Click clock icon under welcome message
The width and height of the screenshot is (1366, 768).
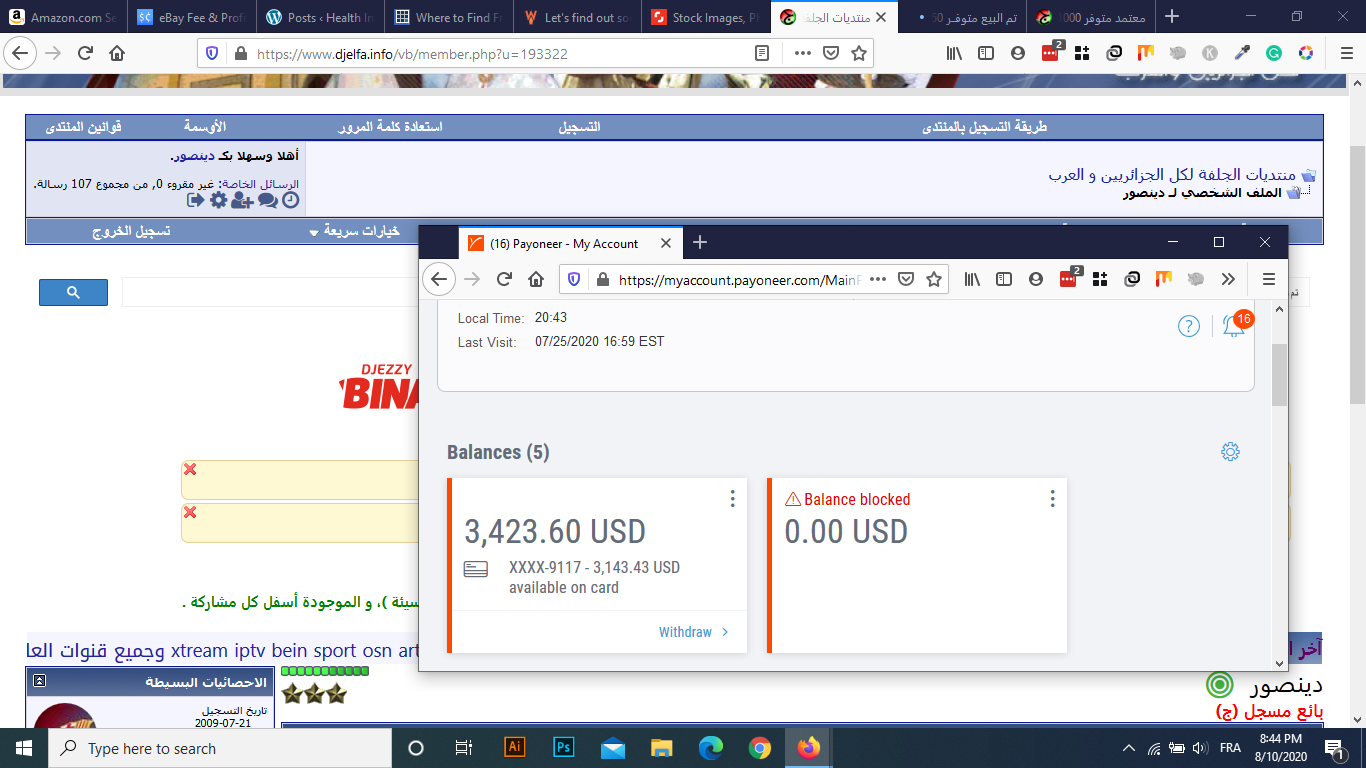pyautogui.click(x=290, y=200)
